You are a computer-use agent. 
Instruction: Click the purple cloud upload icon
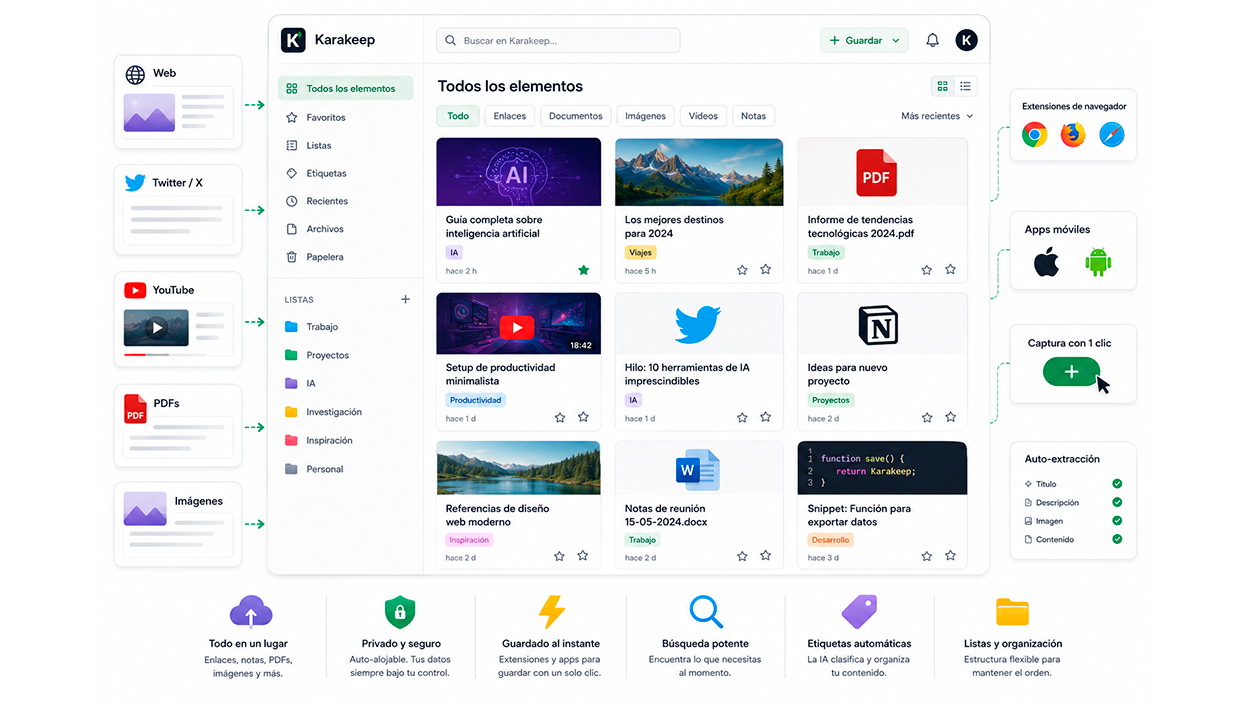[x=251, y=611]
